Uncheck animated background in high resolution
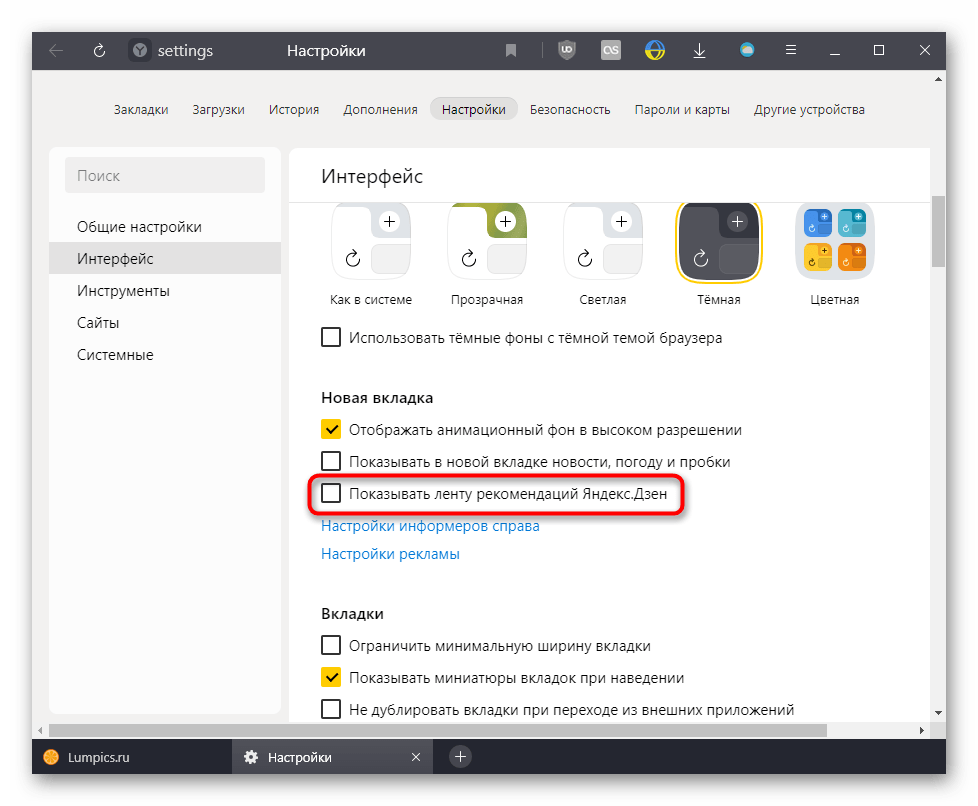Screen dimensions: 978x806 331,429
